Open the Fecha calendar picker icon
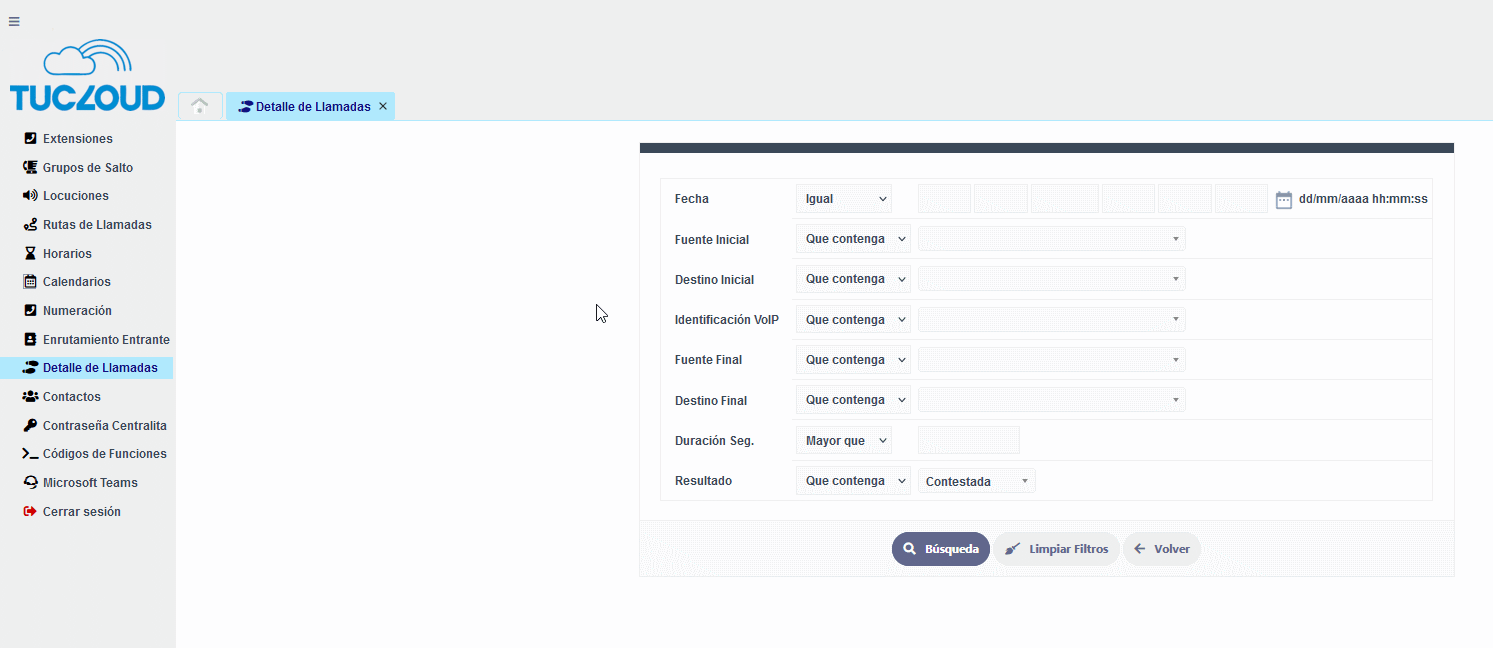The height and width of the screenshot is (648, 1493). click(1284, 200)
